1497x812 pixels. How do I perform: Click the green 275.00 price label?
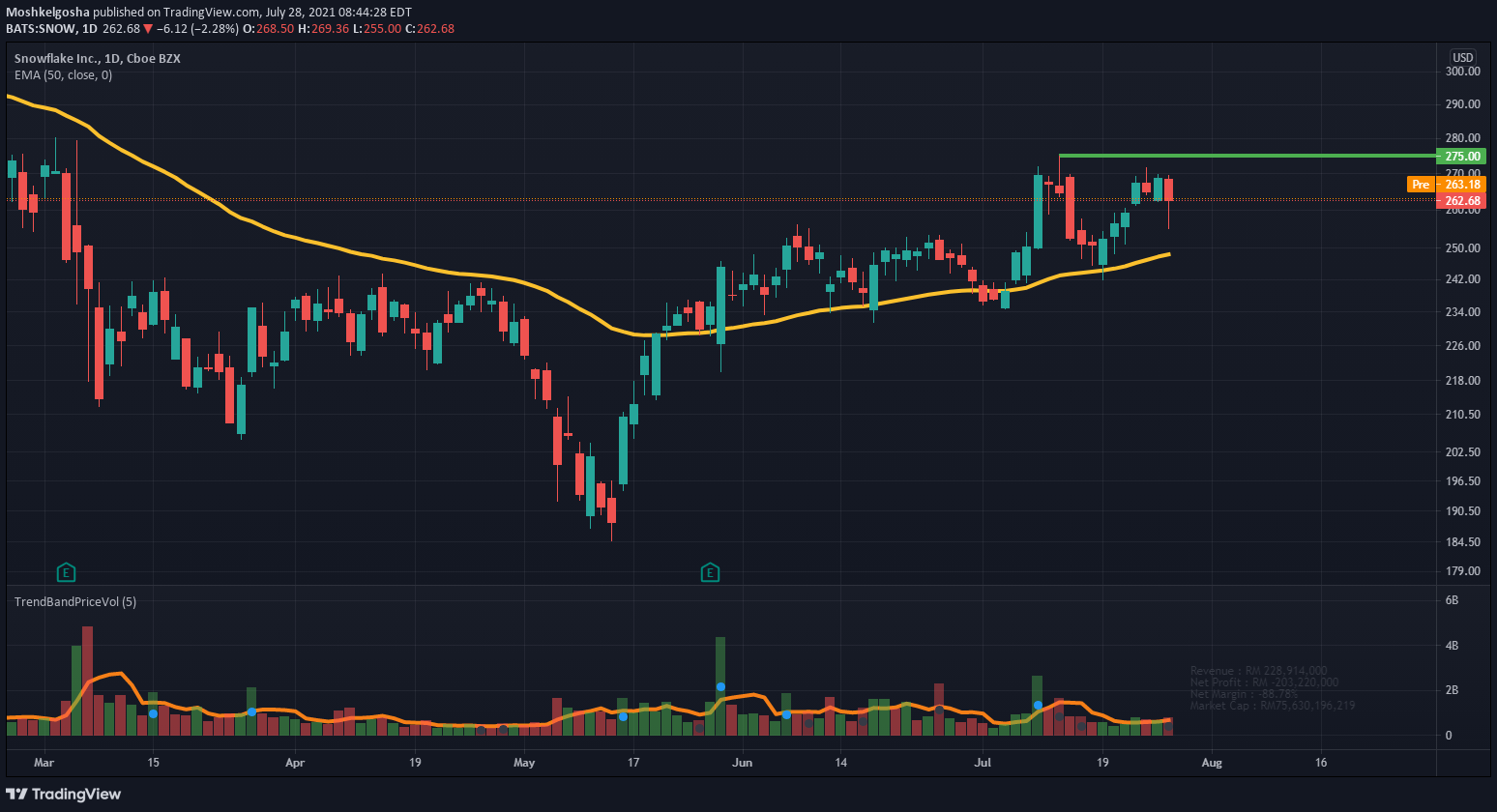tap(1462, 156)
